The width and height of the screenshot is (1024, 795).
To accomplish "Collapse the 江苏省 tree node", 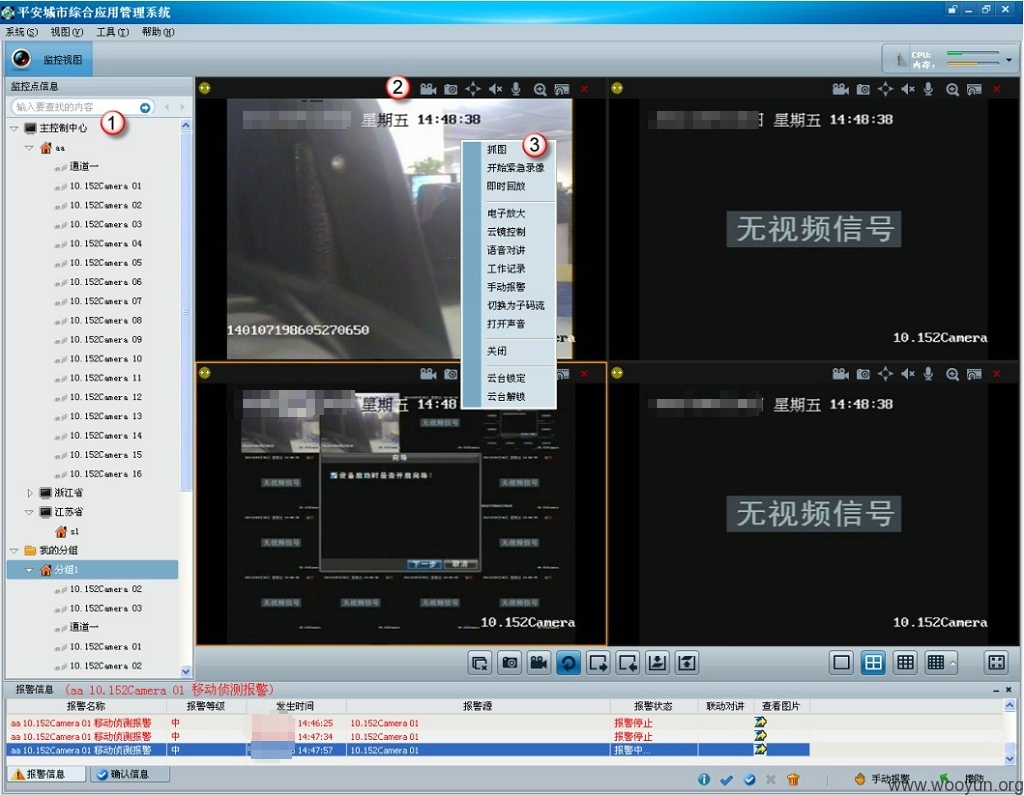I will [x=29, y=512].
